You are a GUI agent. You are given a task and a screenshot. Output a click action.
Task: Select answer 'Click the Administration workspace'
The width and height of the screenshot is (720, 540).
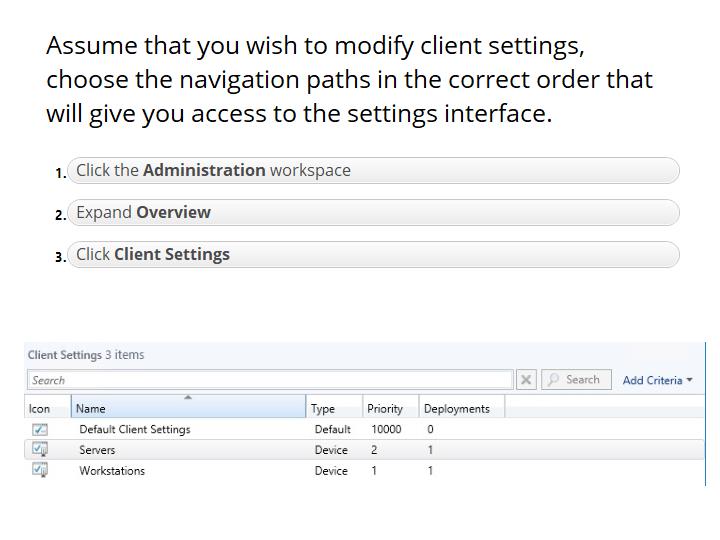(373, 170)
